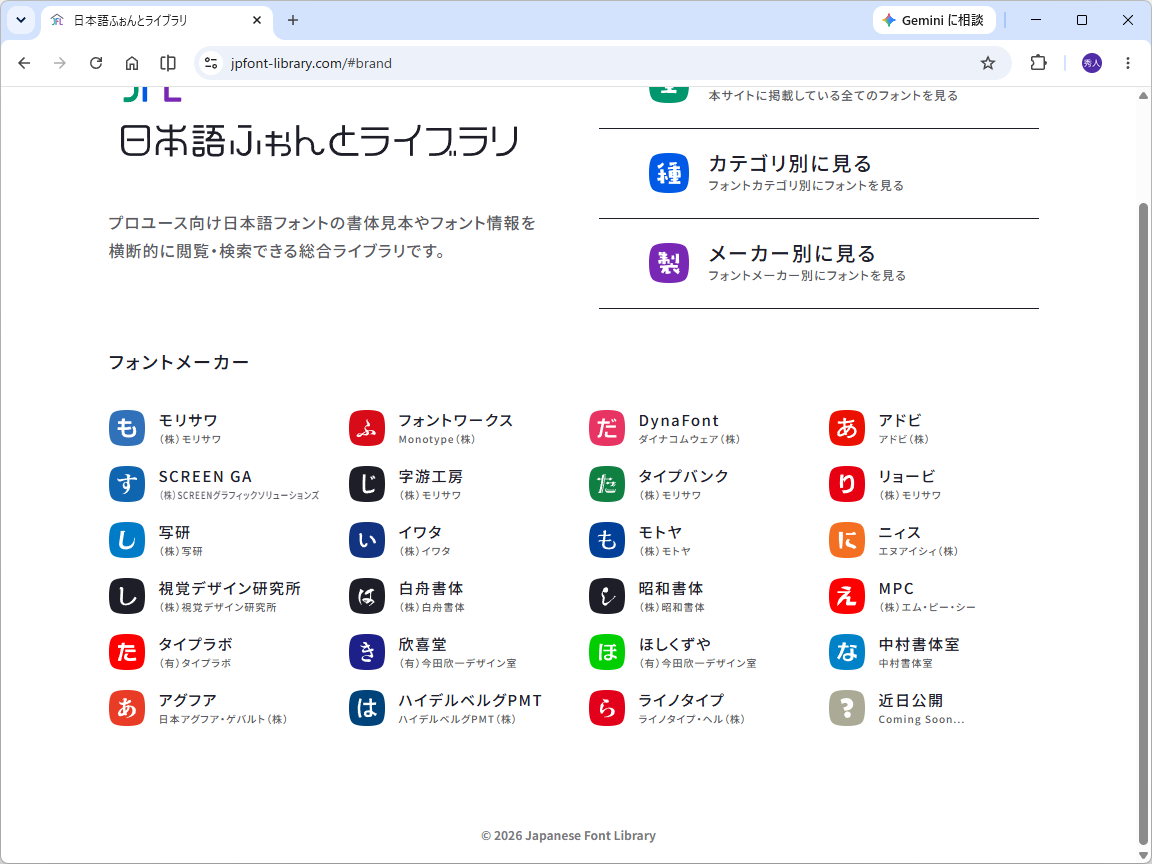Click the エヌアイシィ(株) subtitle
Image resolution: width=1152 pixels, height=864 pixels.
(x=918, y=551)
